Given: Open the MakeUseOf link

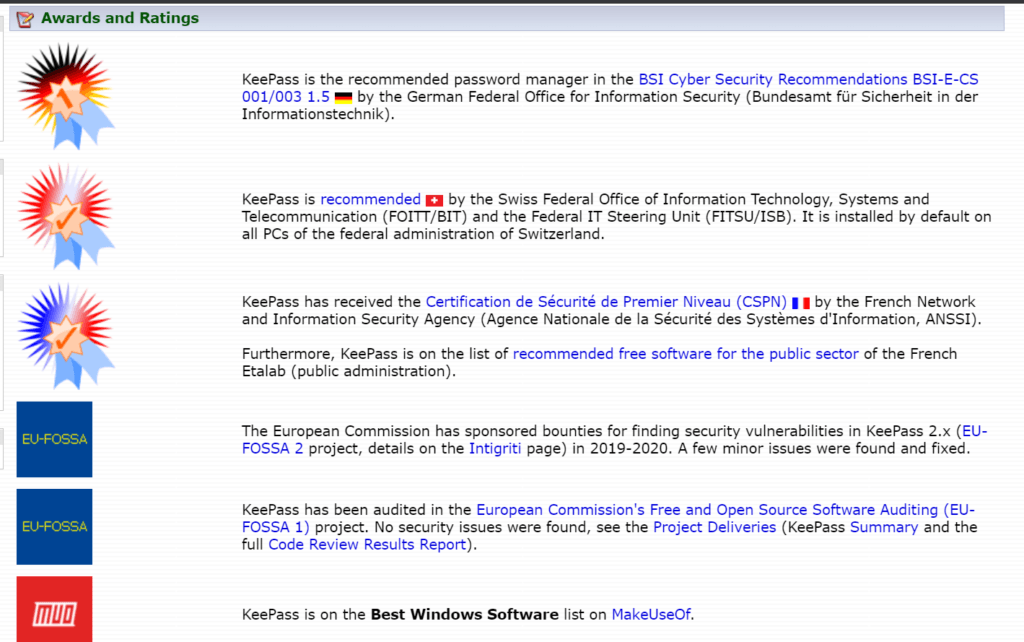Looking at the screenshot, I should (x=651, y=615).
